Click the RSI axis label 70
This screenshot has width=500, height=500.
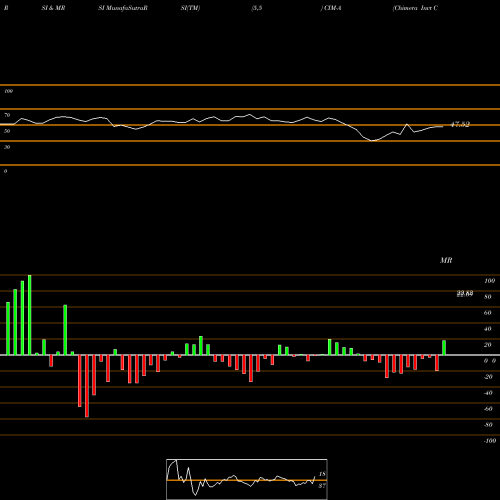point(7,115)
